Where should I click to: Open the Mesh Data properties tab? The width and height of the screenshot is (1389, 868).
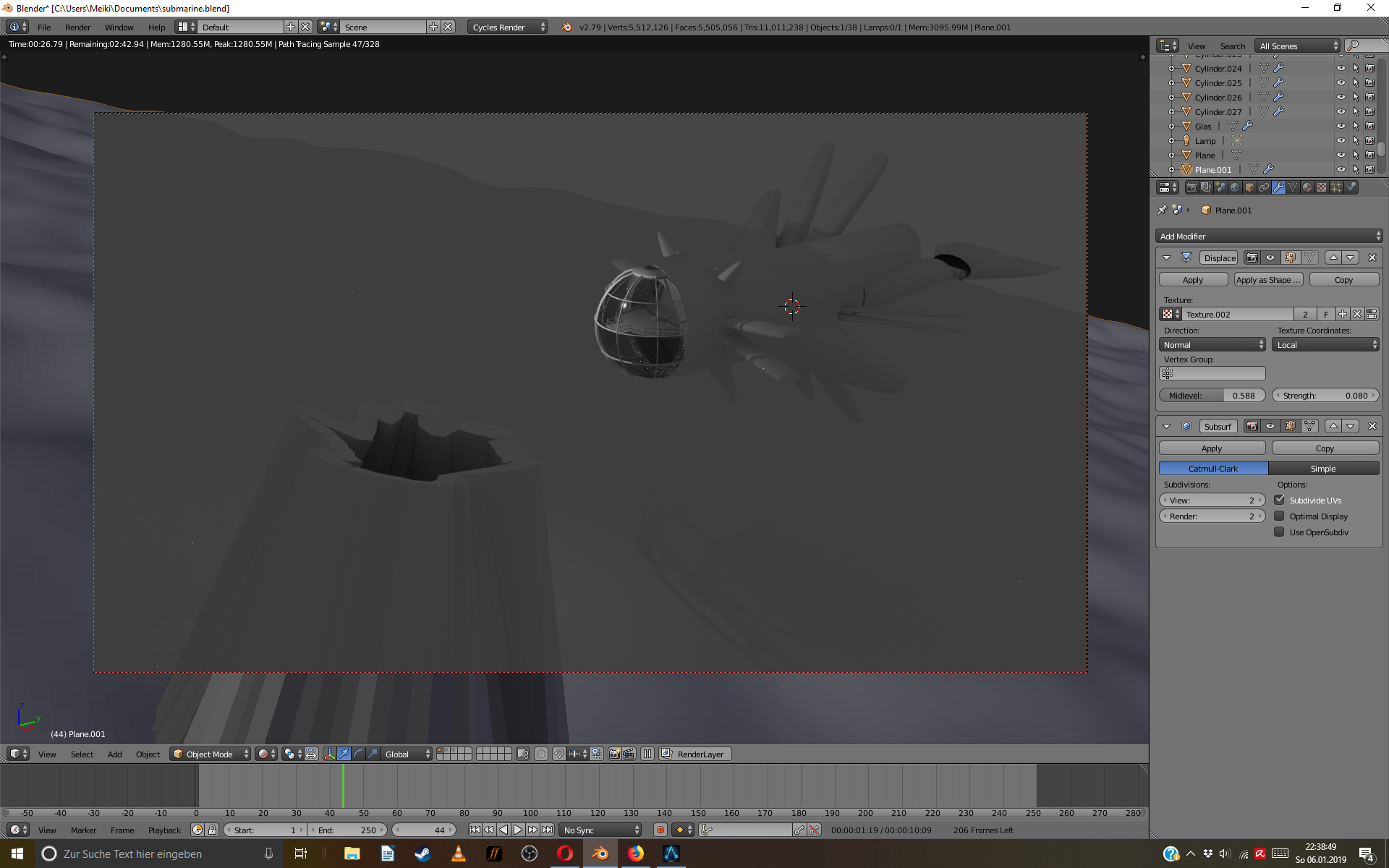click(x=1293, y=187)
